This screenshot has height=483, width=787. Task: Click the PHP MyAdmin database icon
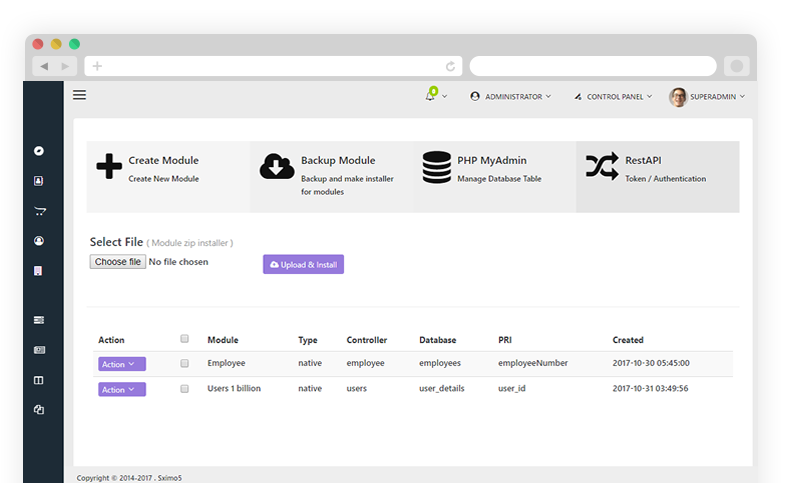pyautogui.click(x=436, y=167)
